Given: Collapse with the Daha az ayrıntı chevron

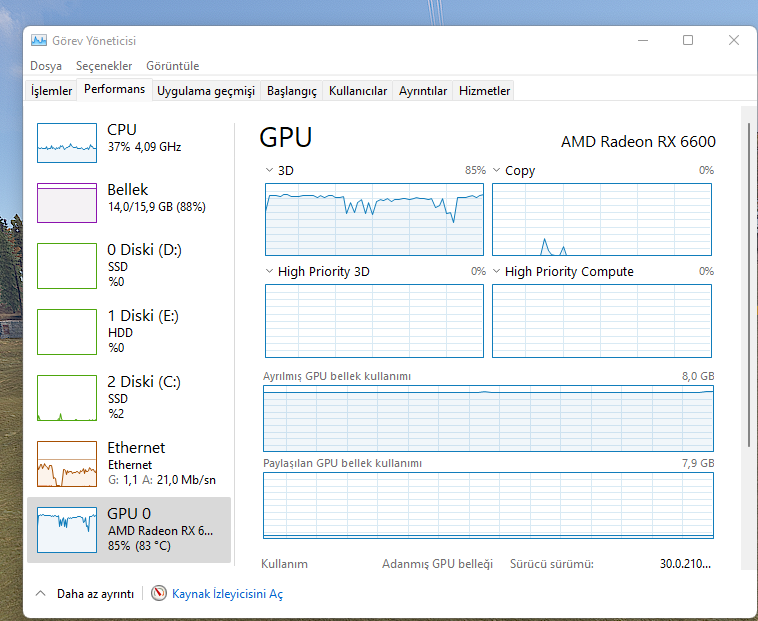Looking at the screenshot, I should (41, 593).
